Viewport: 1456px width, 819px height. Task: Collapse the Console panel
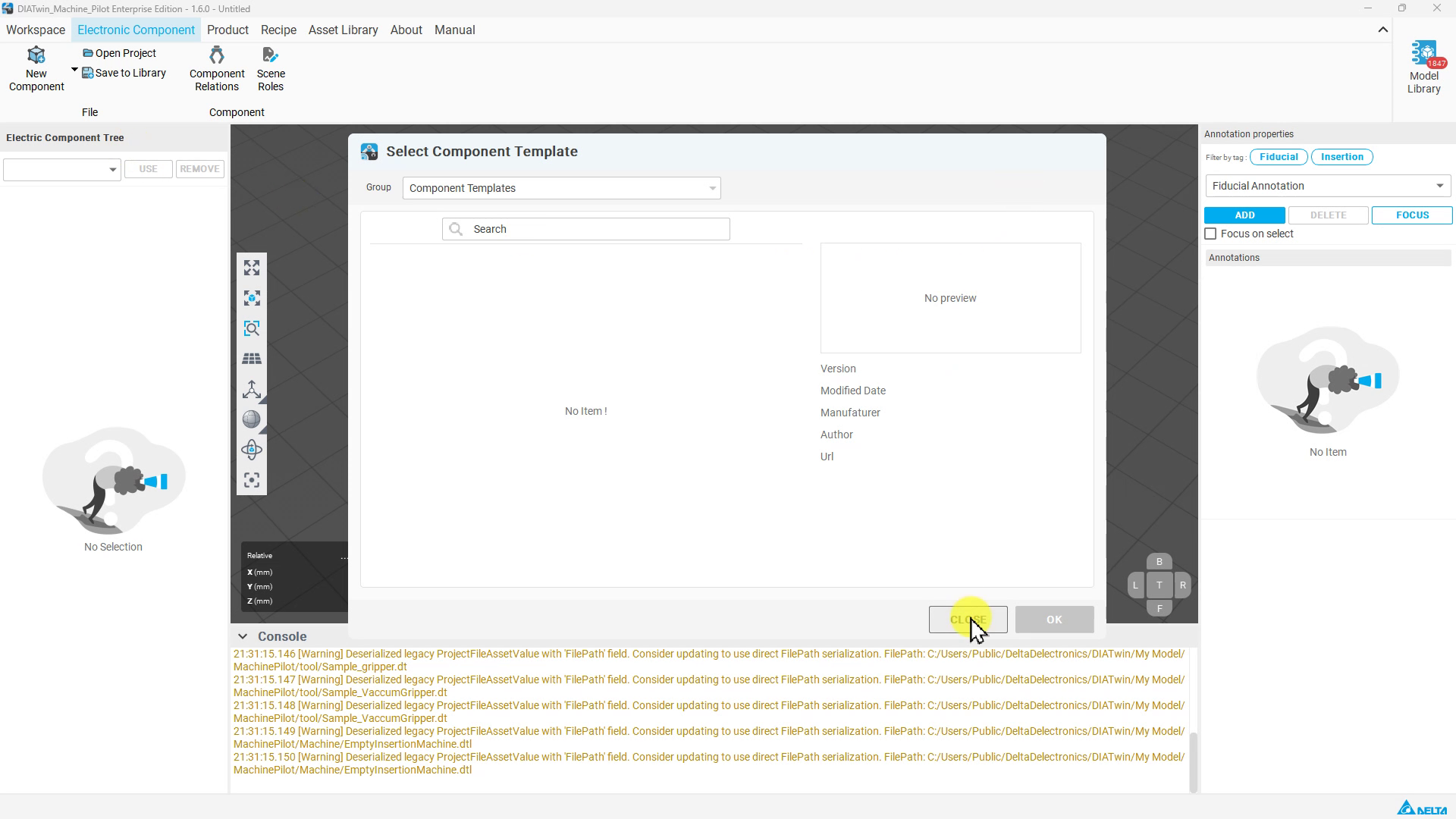pos(242,636)
